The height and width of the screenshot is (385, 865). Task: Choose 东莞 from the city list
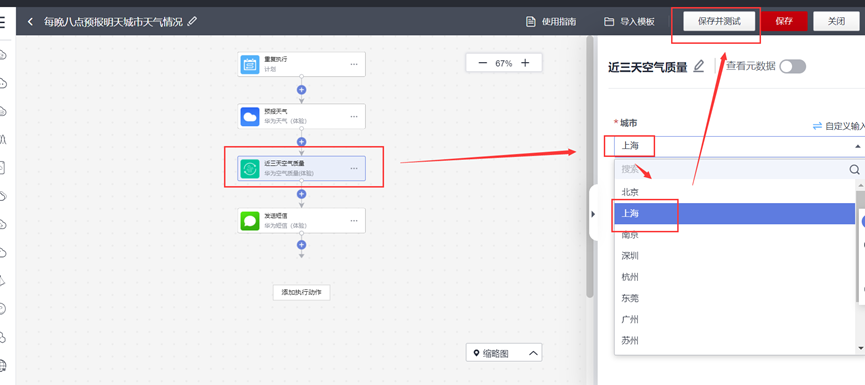[735, 298]
